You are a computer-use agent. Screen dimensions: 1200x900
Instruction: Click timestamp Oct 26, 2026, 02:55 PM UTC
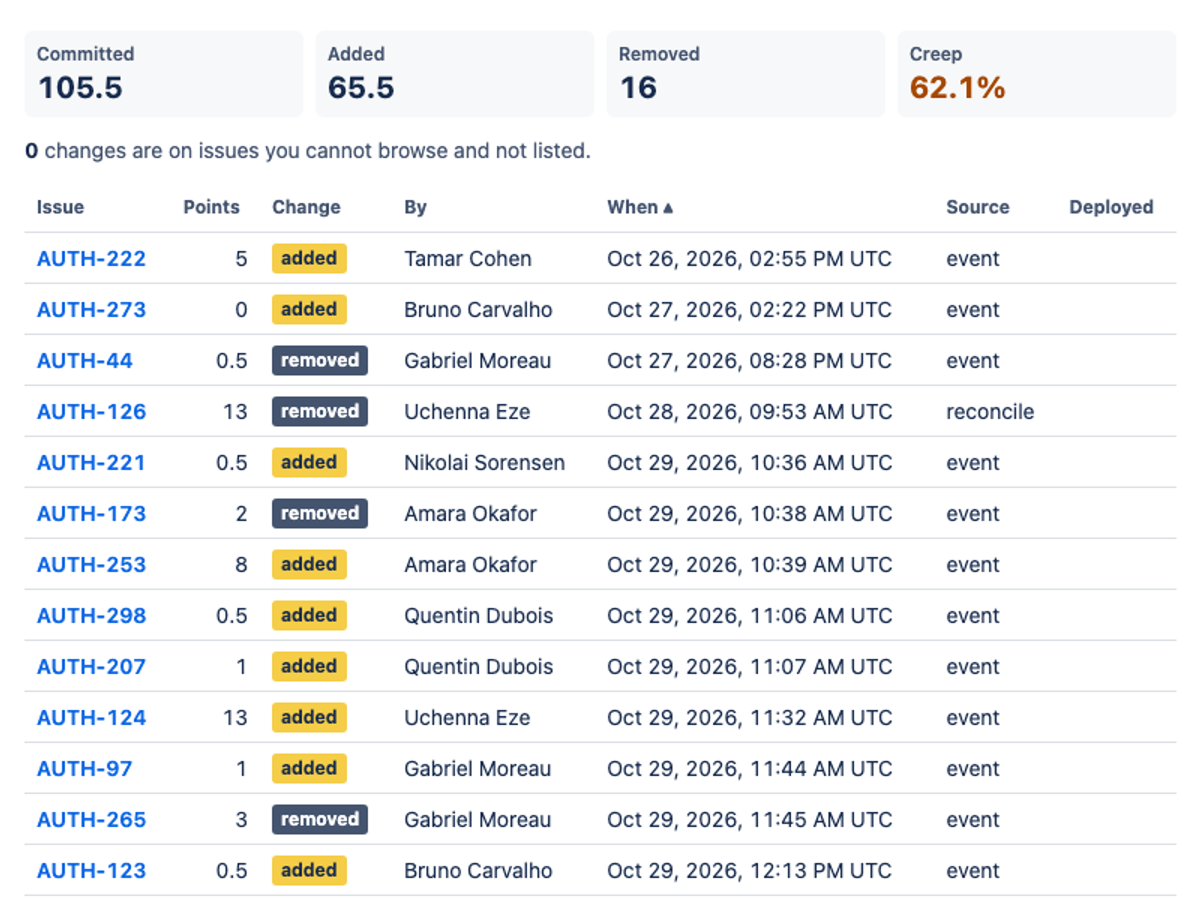749,259
